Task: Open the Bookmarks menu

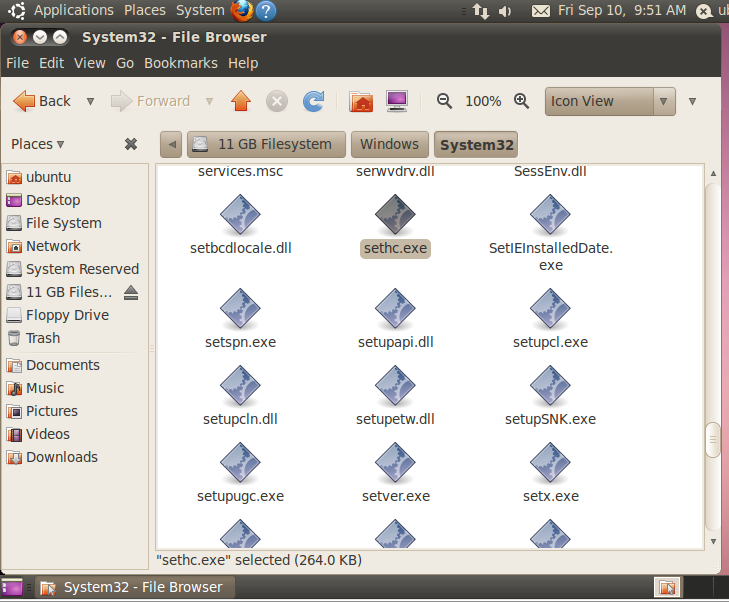Action: [180, 63]
